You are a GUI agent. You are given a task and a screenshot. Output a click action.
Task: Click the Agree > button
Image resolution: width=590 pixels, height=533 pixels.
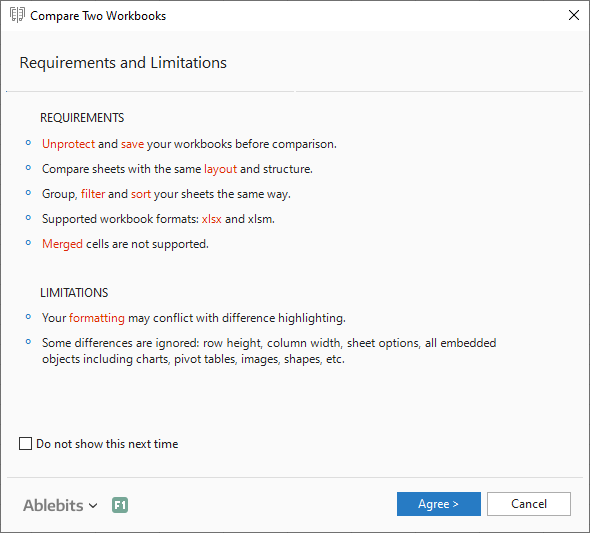point(438,504)
